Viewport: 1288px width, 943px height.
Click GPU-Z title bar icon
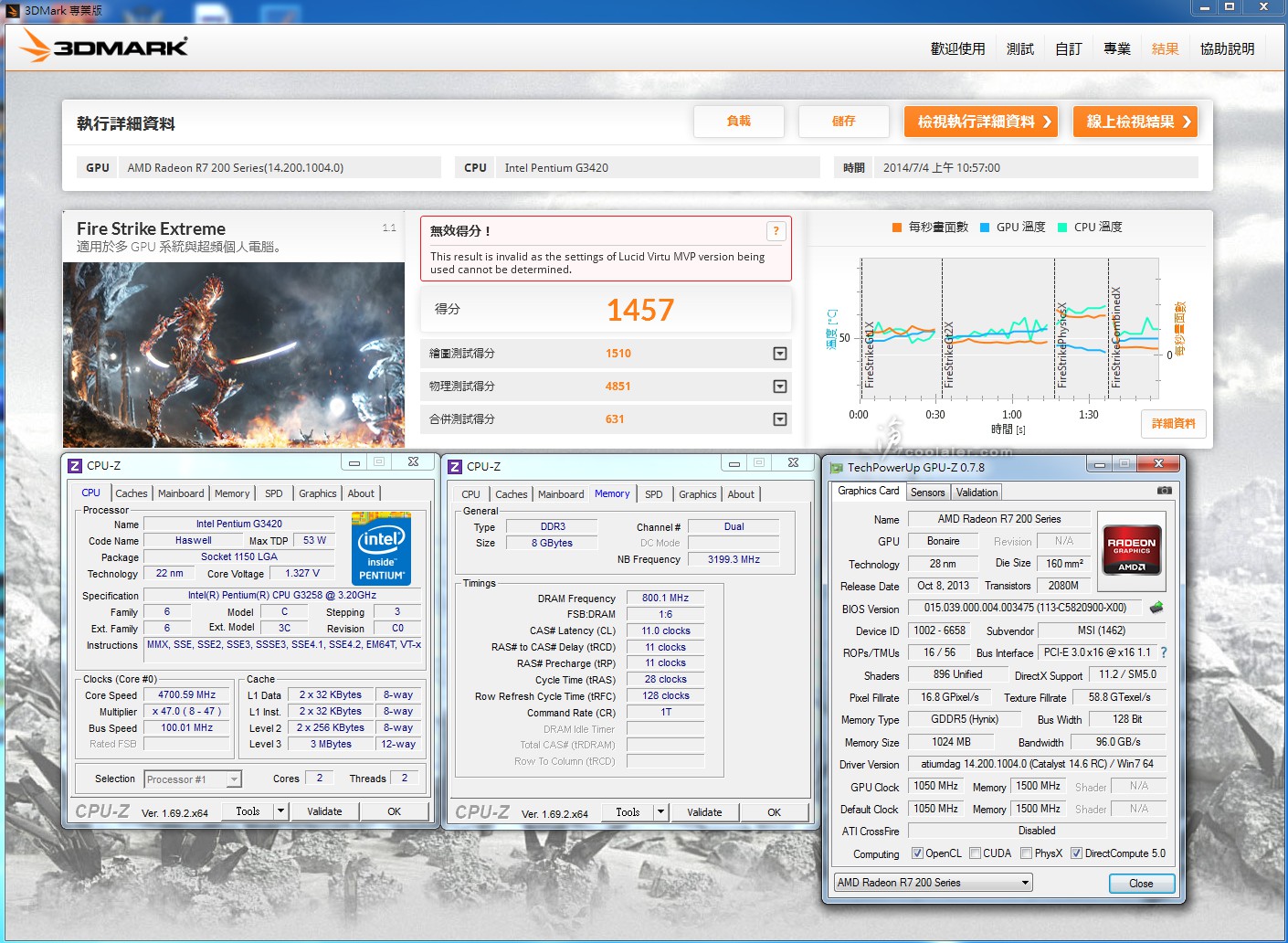tap(836, 468)
